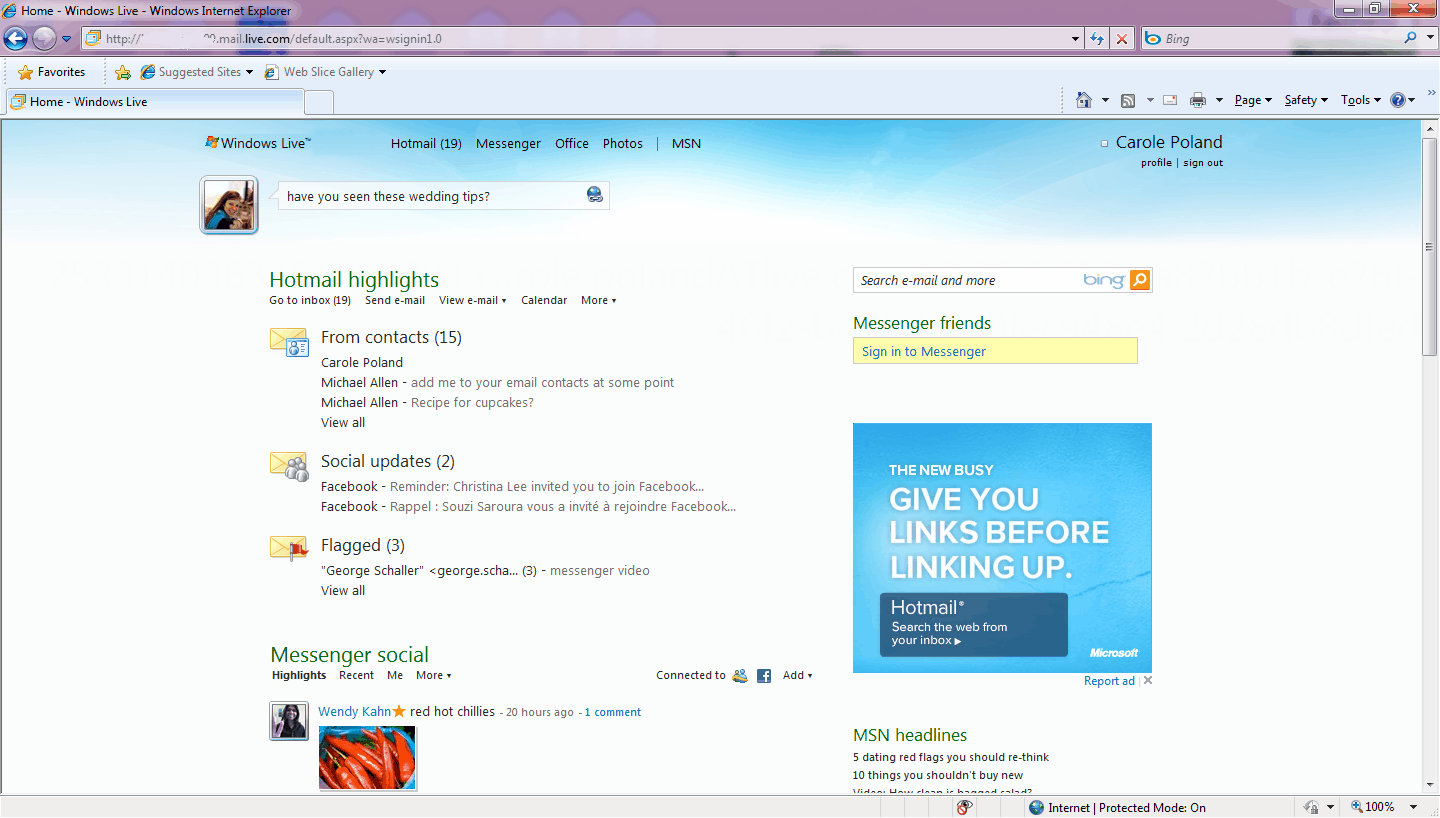Image resolution: width=1440 pixels, height=818 pixels.
Task: Click the Facebook connected service icon
Action: click(x=764, y=676)
